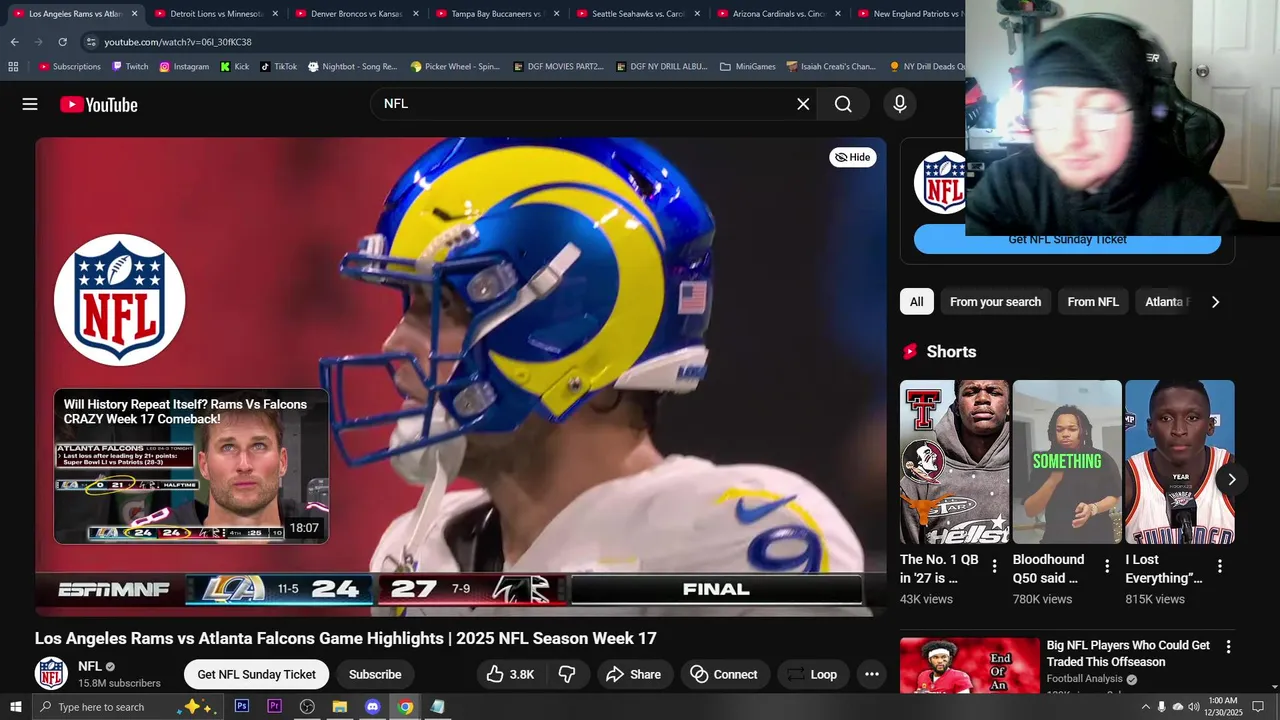Switch to Detroit Lions vs Minnesota tab

point(216,14)
